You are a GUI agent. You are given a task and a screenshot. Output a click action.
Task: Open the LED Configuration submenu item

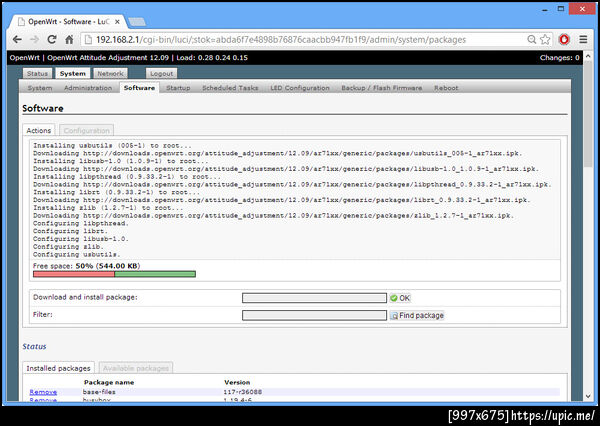300,88
